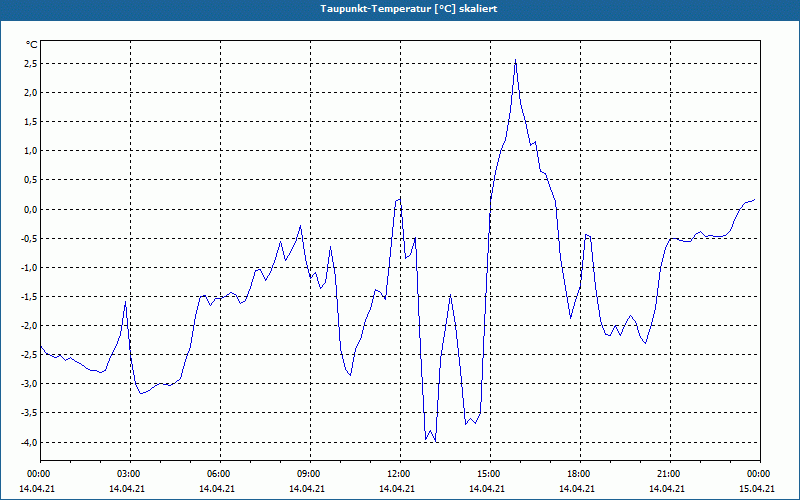Screen dimensions: 800x500
Task: Click the curve minimum near -4,0 °C
Action: [435, 441]
